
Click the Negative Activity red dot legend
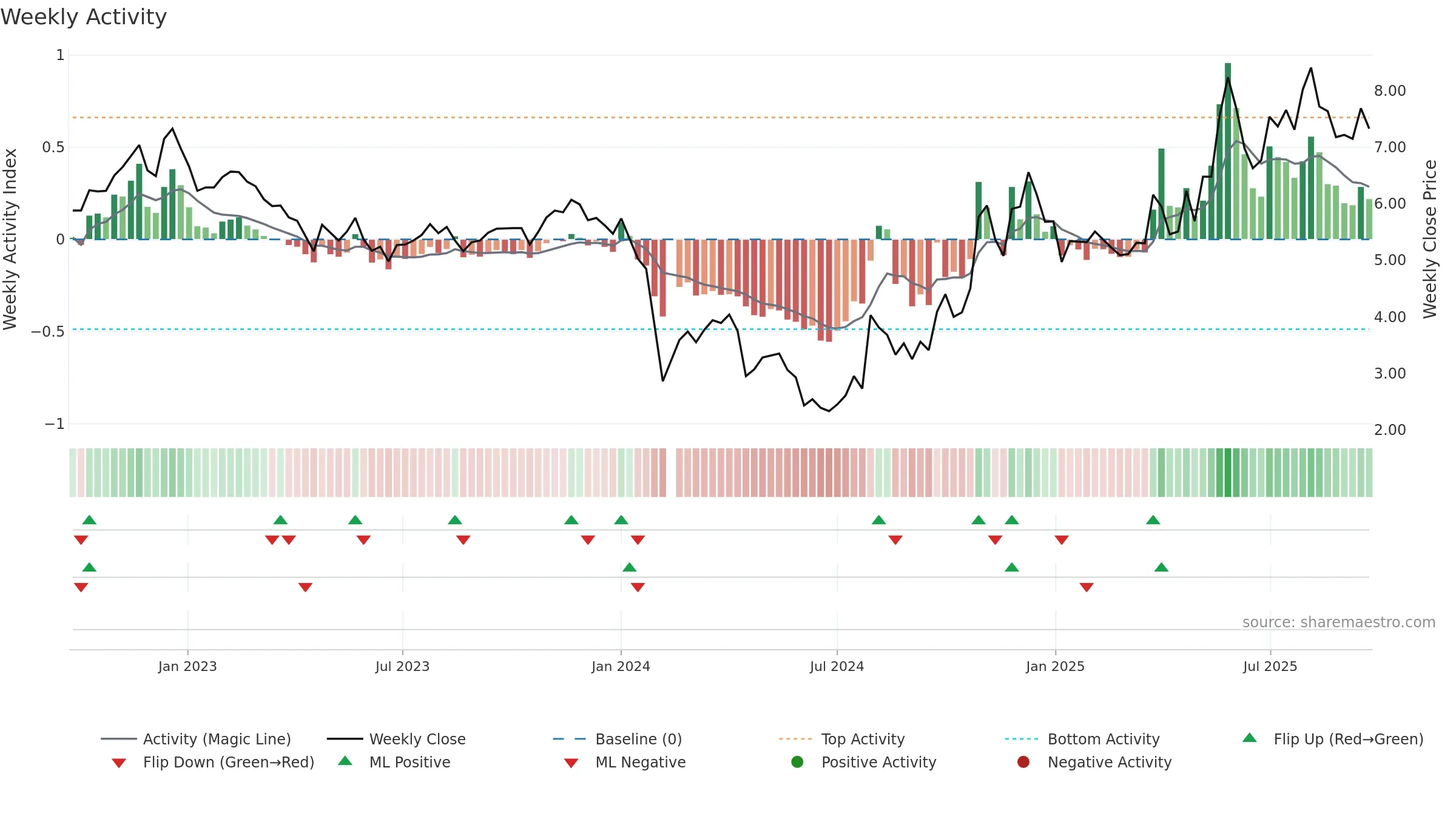1094,762
